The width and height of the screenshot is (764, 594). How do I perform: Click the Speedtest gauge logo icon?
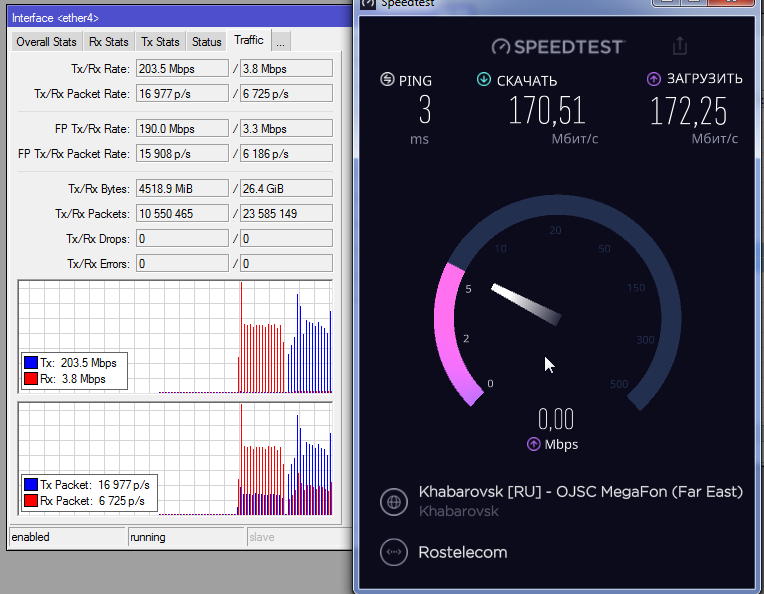click(501, 47)
